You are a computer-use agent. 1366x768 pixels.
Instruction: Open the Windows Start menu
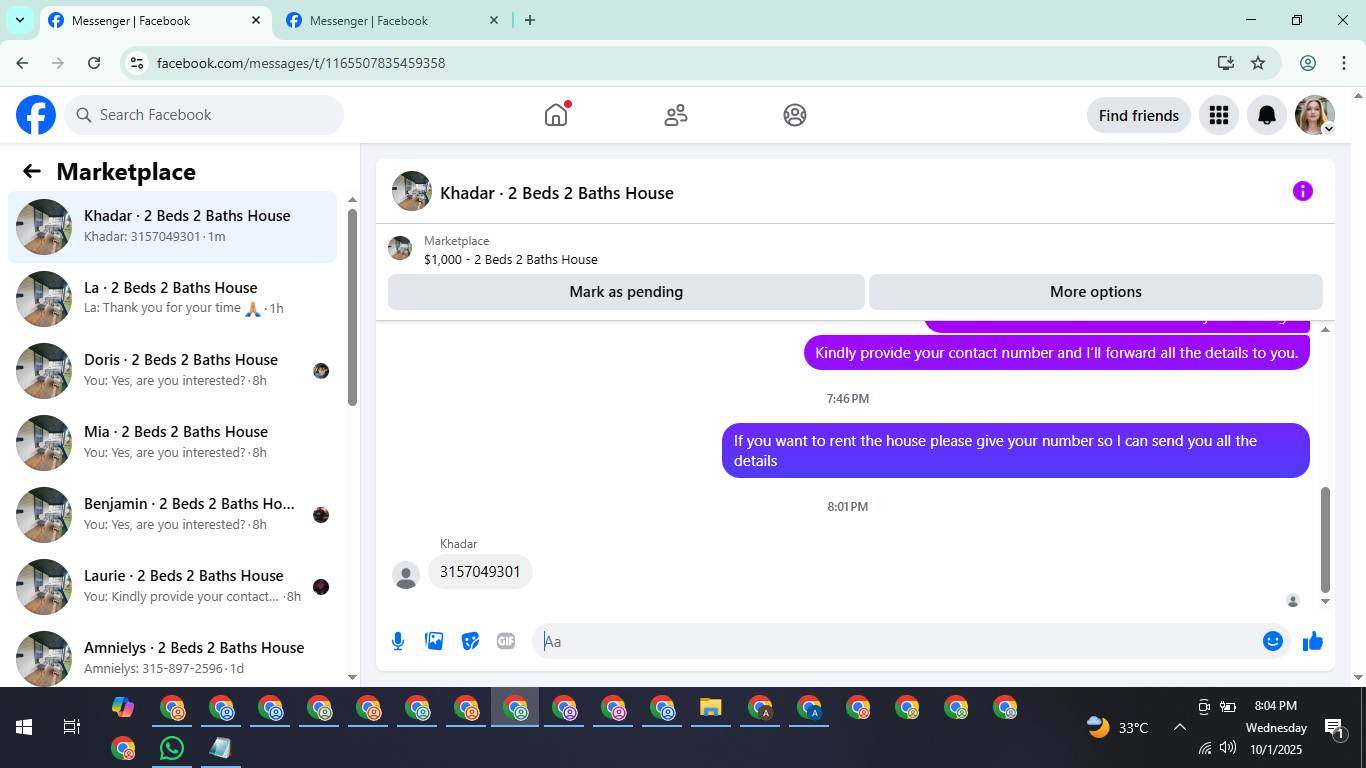[x=24, y=727]
